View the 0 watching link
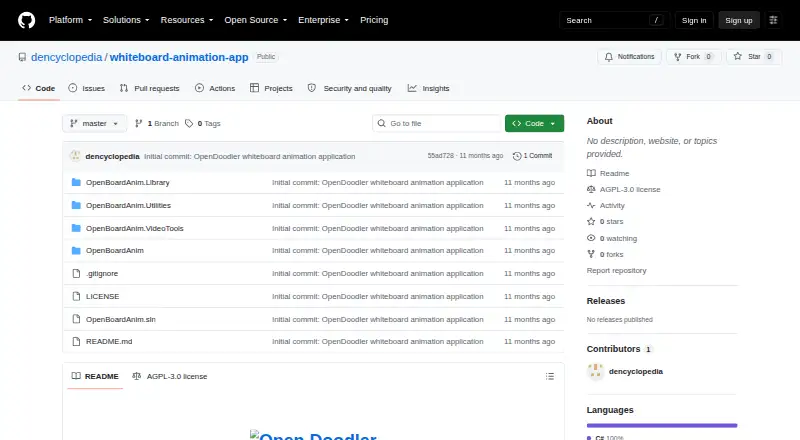The width and height of the screenshot is (800, 440). (x=612, y=238)
